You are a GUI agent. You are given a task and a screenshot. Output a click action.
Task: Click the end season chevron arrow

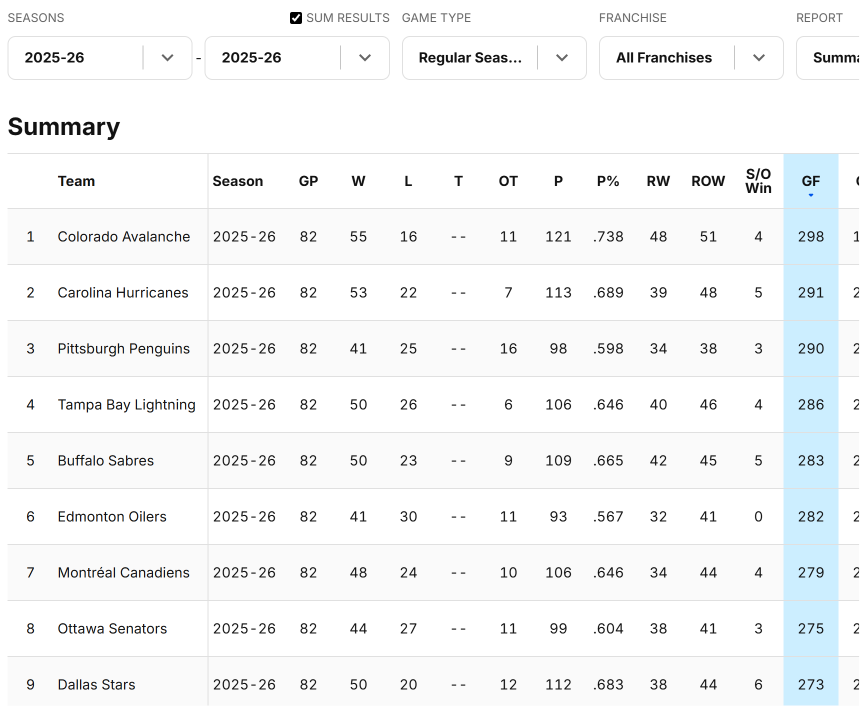click(365, 58)
